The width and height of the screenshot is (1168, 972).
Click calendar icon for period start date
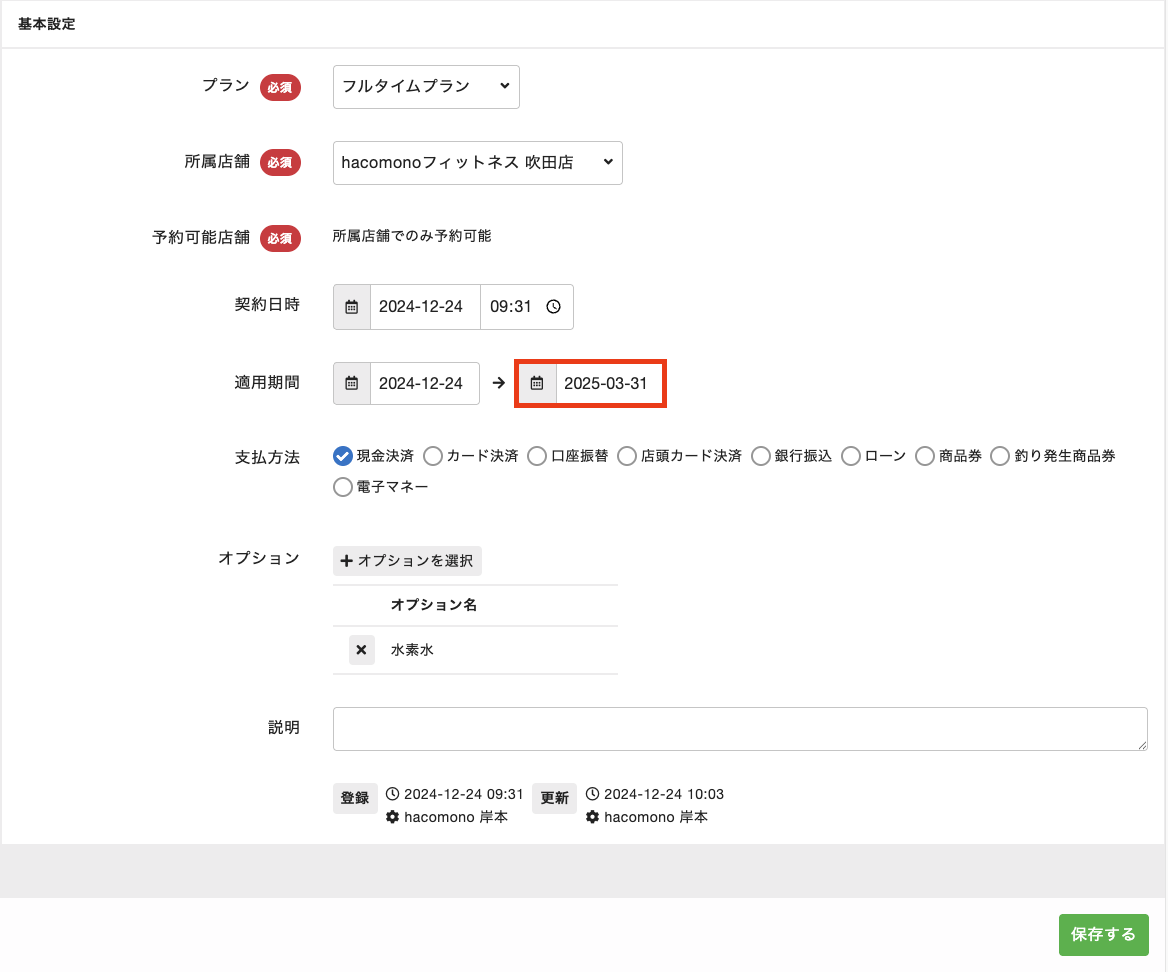(x=352, y=383)
